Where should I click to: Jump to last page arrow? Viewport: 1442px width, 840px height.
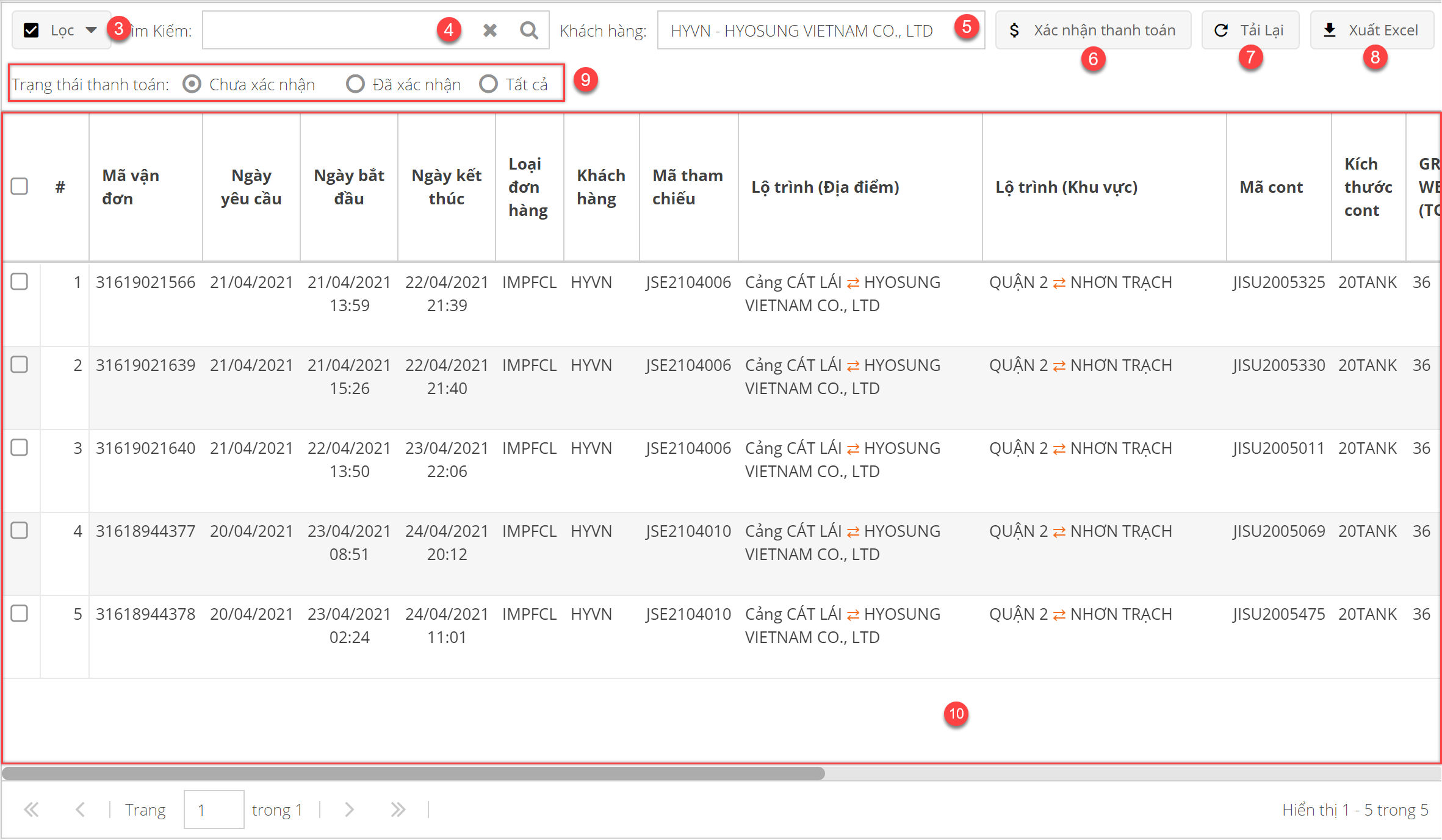[398, 809]
